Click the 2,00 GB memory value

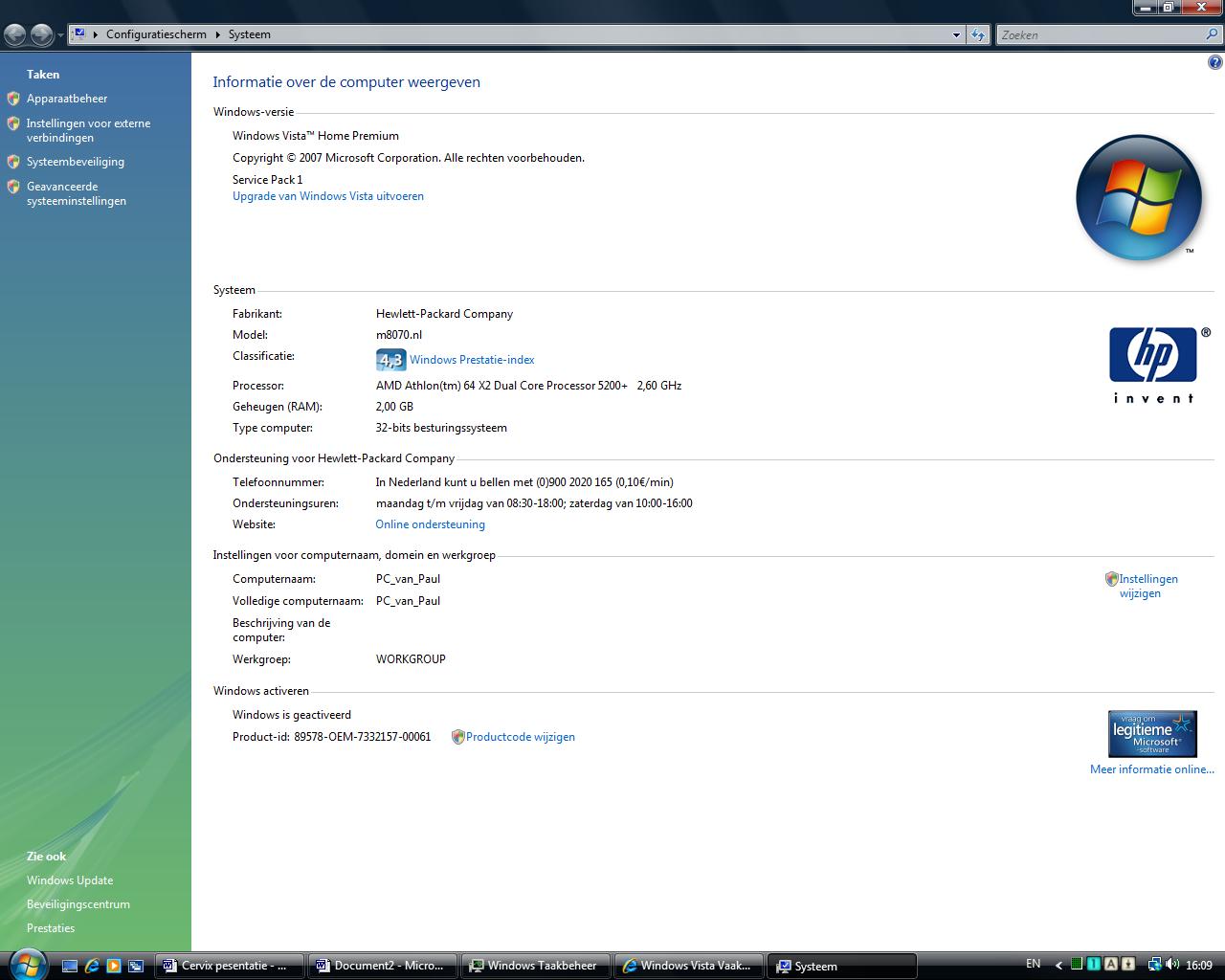[394, 407]
